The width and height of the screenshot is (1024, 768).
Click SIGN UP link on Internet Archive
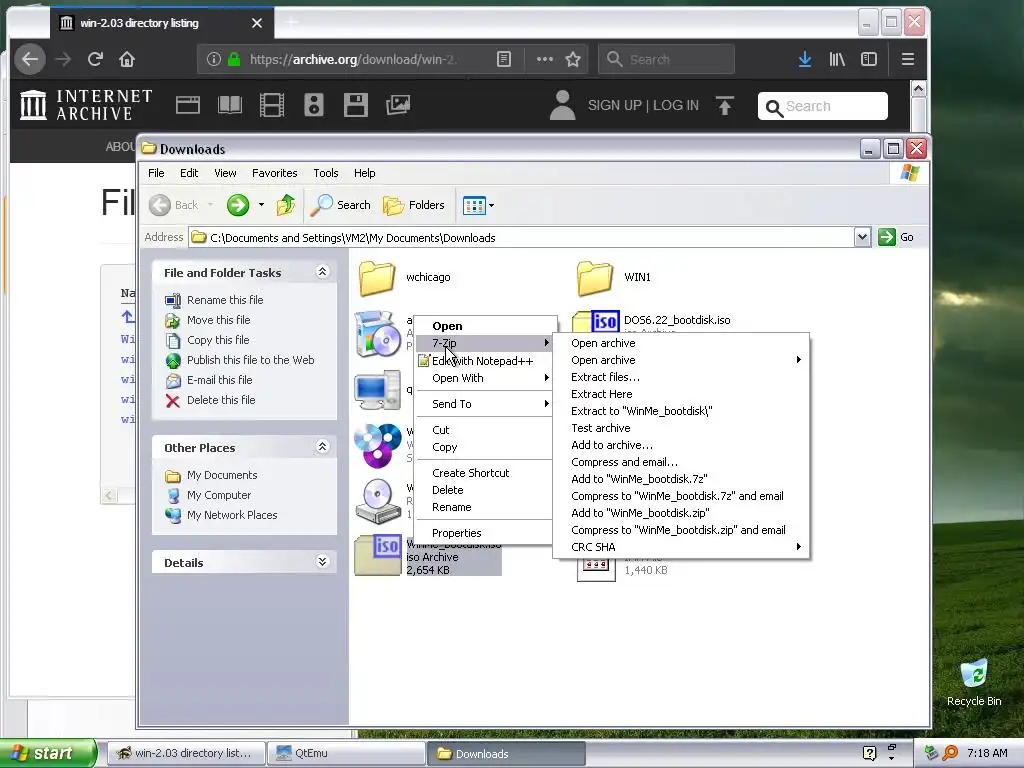click(615, 105)
